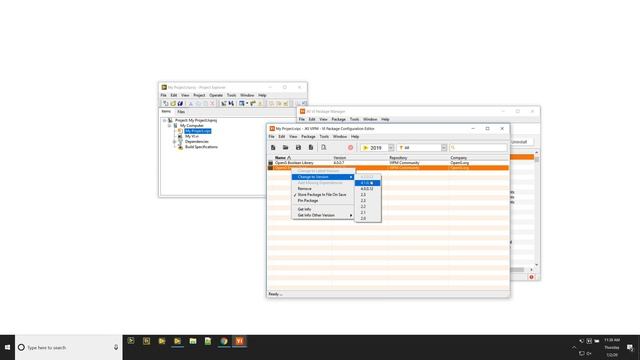This screenshot has height=360, width=640.
Task: Click microphone icon in taskbar search
Action: 116,347
